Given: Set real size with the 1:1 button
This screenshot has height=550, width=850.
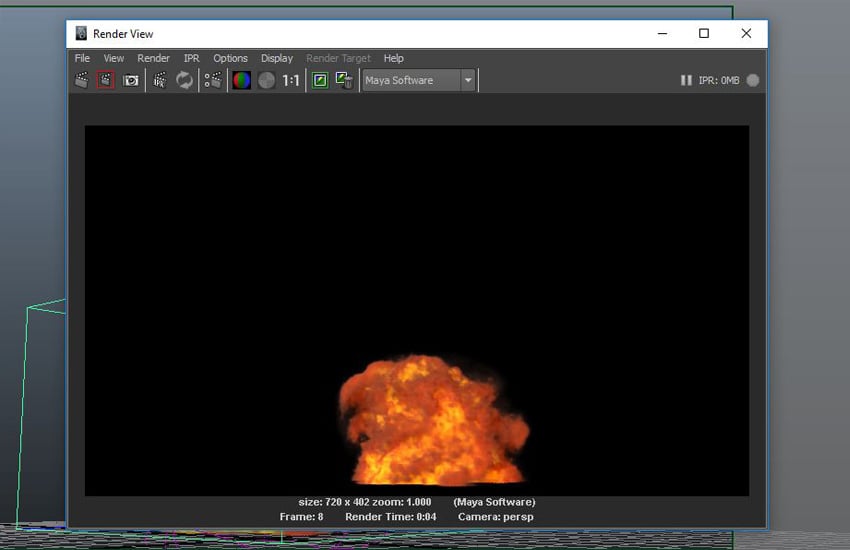Looking at the screenshot, I should pos(291,80).
